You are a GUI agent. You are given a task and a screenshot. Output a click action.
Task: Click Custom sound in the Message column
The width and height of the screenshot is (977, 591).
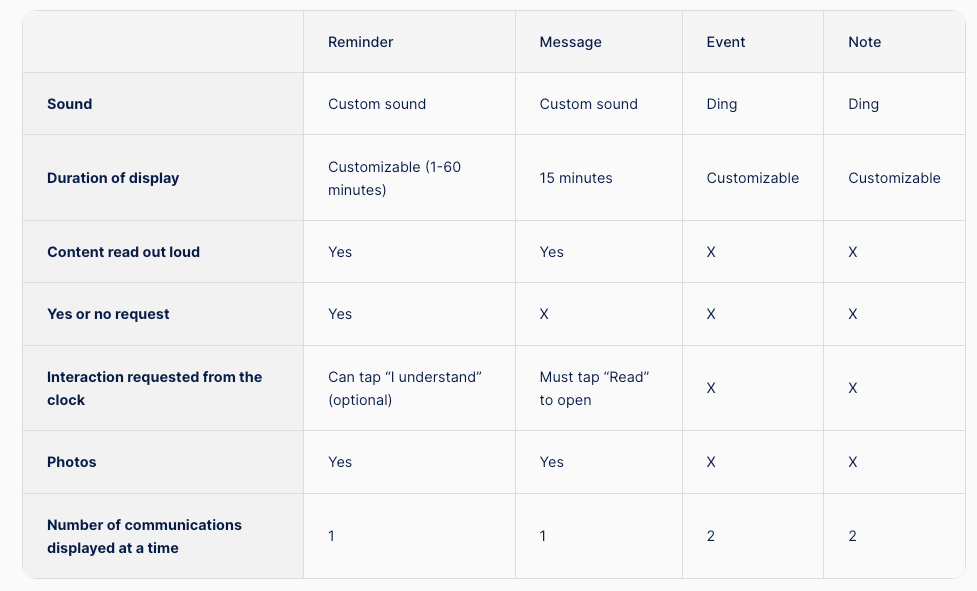click(x=588, y=104)
